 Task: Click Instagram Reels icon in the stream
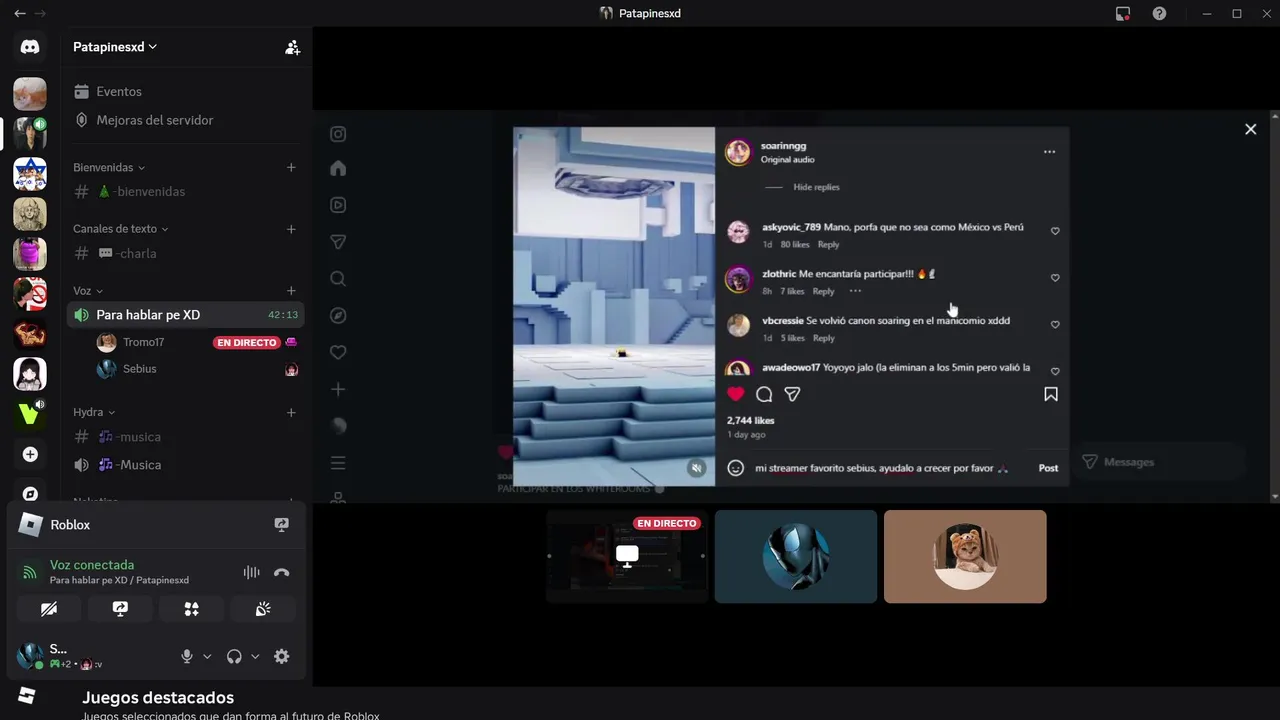click(338, 205)
